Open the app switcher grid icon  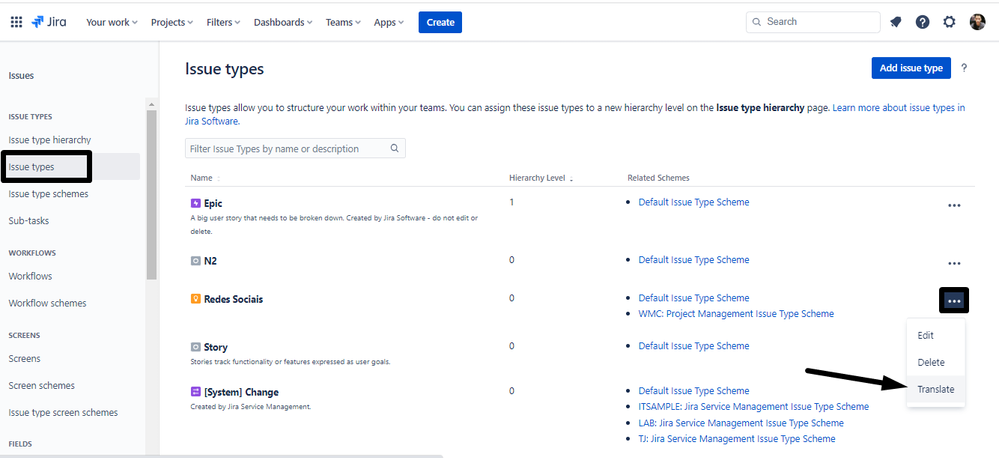point(16,22)
